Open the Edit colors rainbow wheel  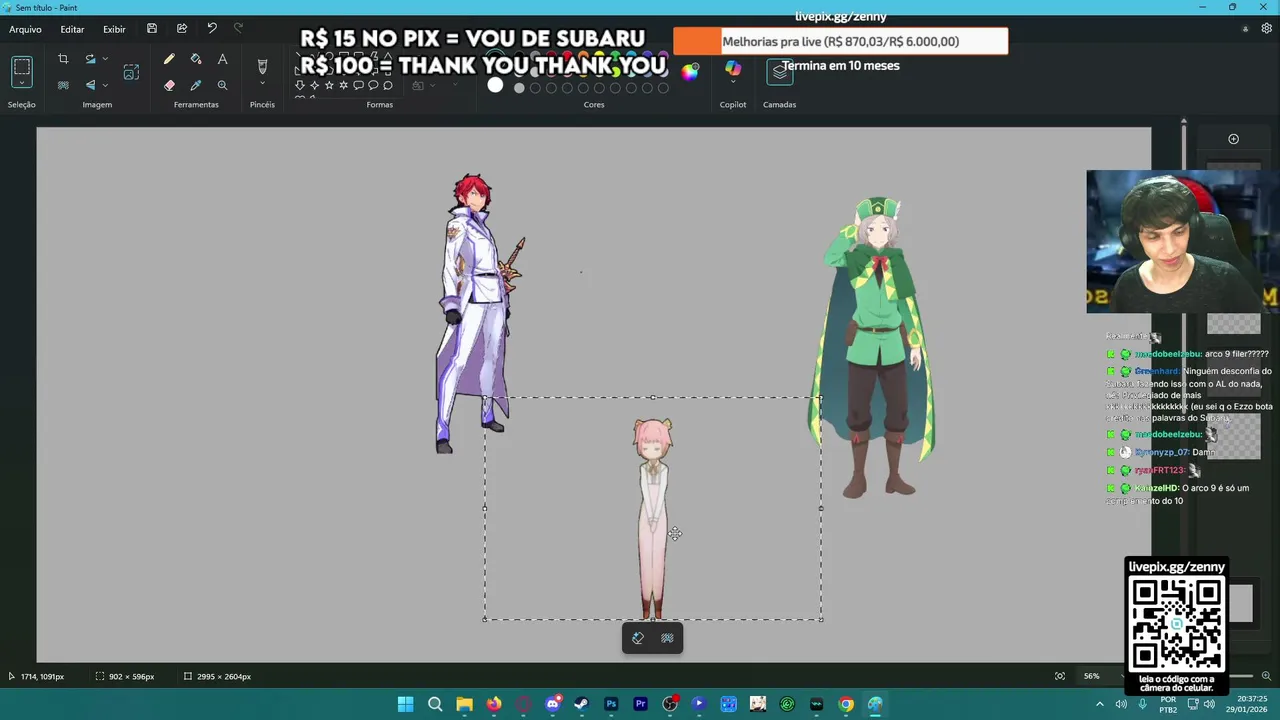[x=690, y=71]
